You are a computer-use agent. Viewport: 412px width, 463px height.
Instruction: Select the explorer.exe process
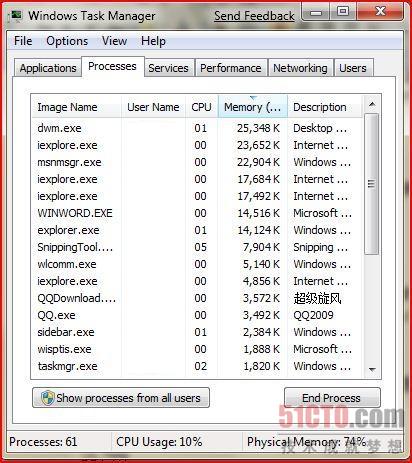click(x=197, y=230)
